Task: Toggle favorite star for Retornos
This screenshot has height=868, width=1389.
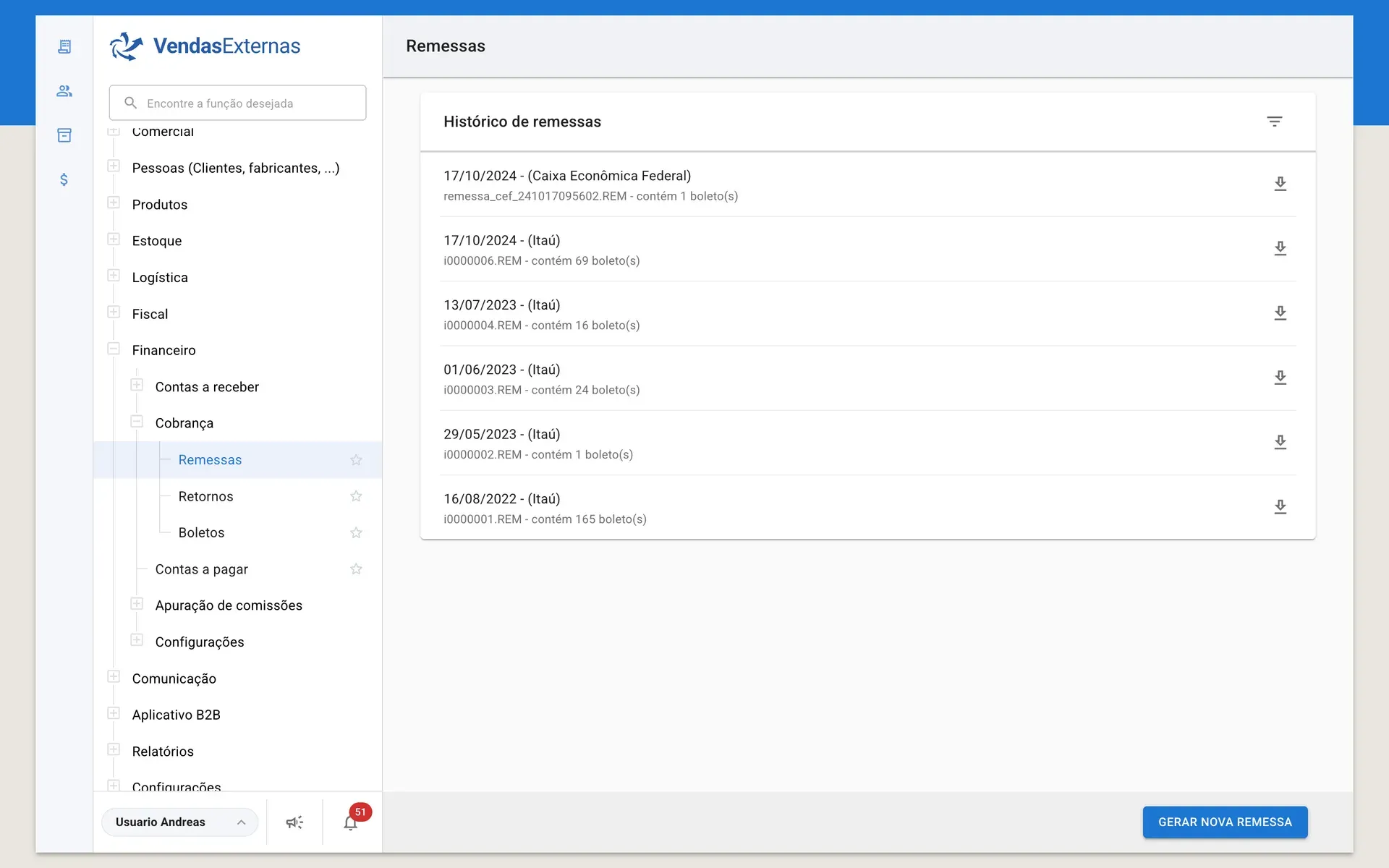Action: (x=356, y=496)
